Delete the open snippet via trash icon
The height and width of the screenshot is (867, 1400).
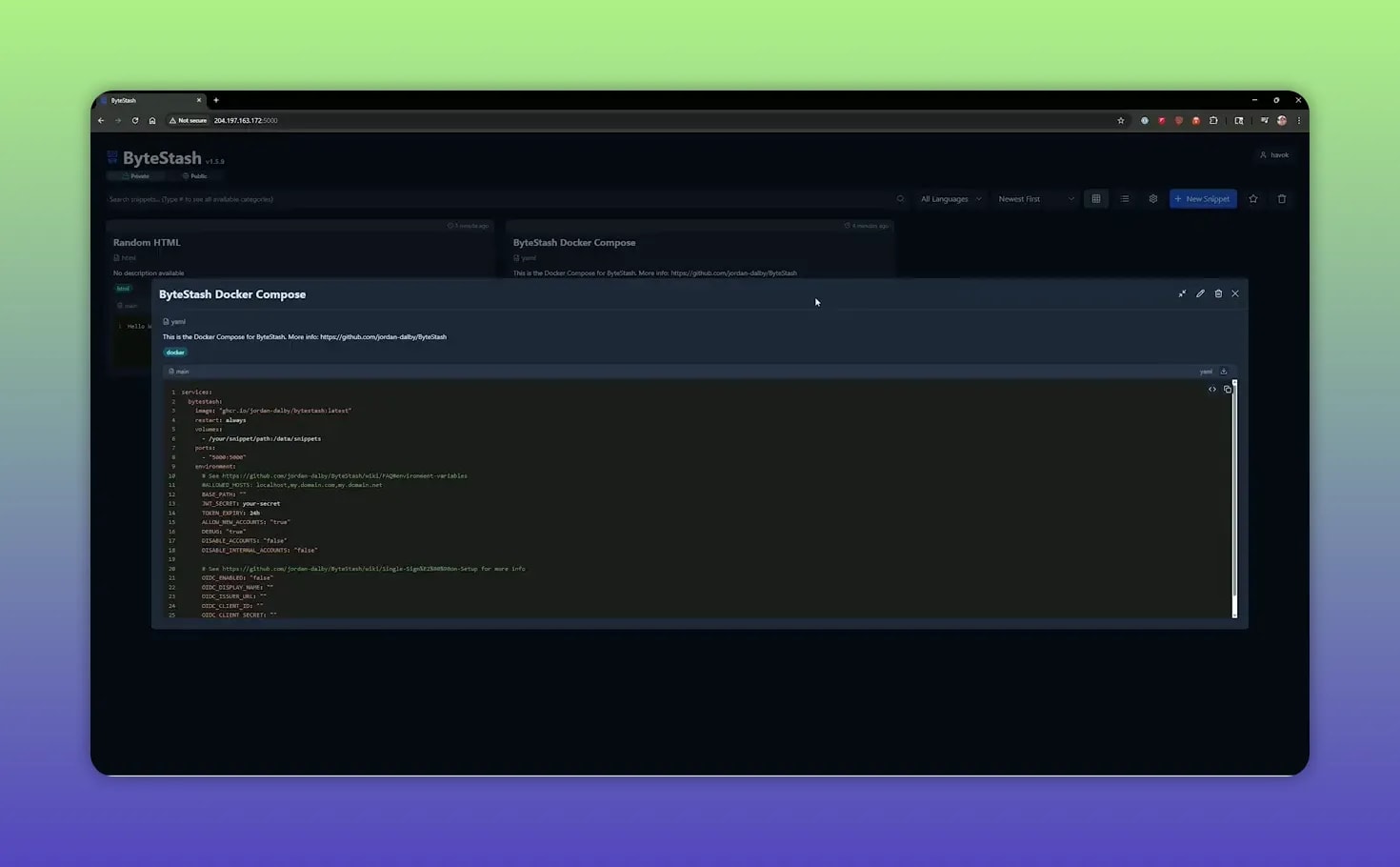point(1218,293)
